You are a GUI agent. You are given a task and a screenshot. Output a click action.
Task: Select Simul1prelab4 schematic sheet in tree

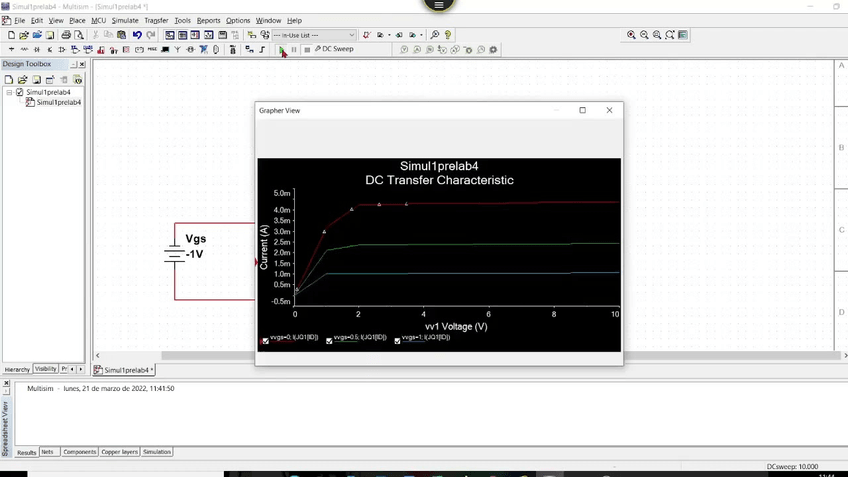click(58, 102)
